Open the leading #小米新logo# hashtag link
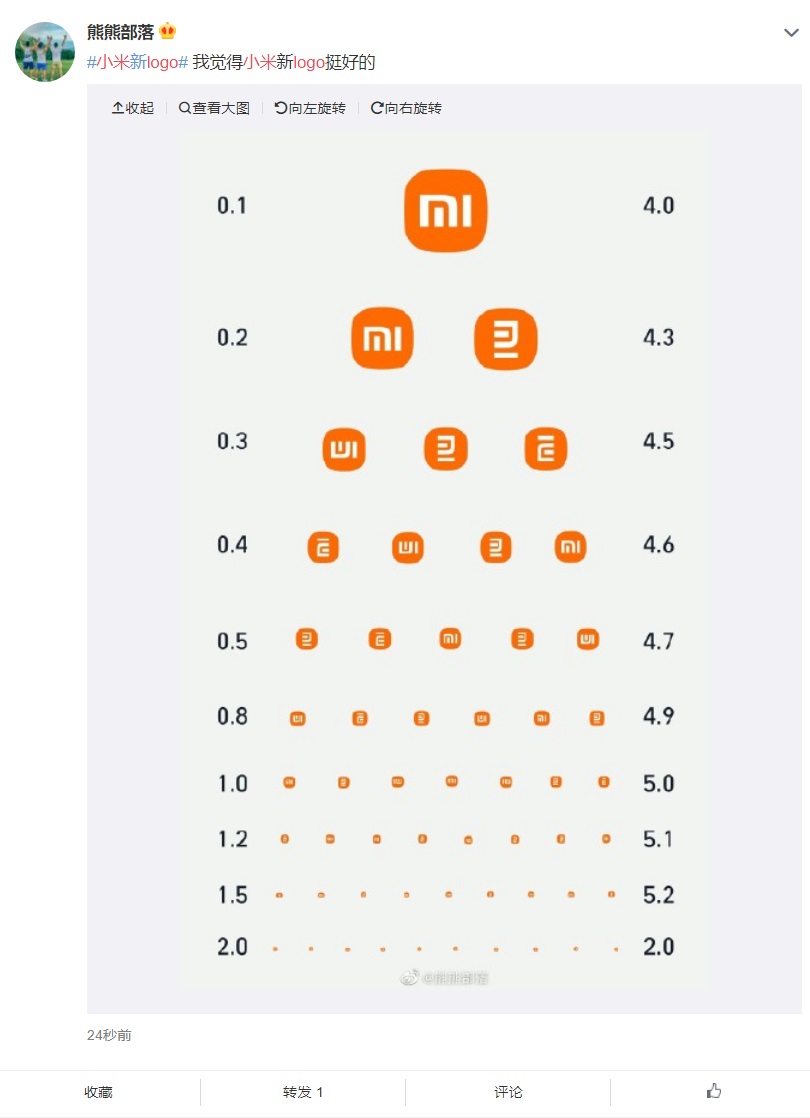The width and height of the screenshot is (810, 1118). pyautogui.click(x=138, y=62)
